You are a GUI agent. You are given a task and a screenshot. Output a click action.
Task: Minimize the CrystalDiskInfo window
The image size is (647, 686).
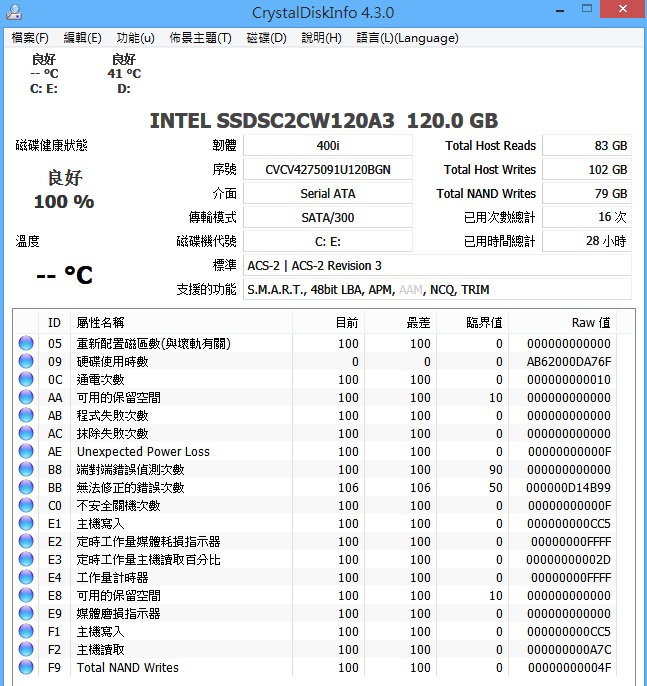coord(560,10)
